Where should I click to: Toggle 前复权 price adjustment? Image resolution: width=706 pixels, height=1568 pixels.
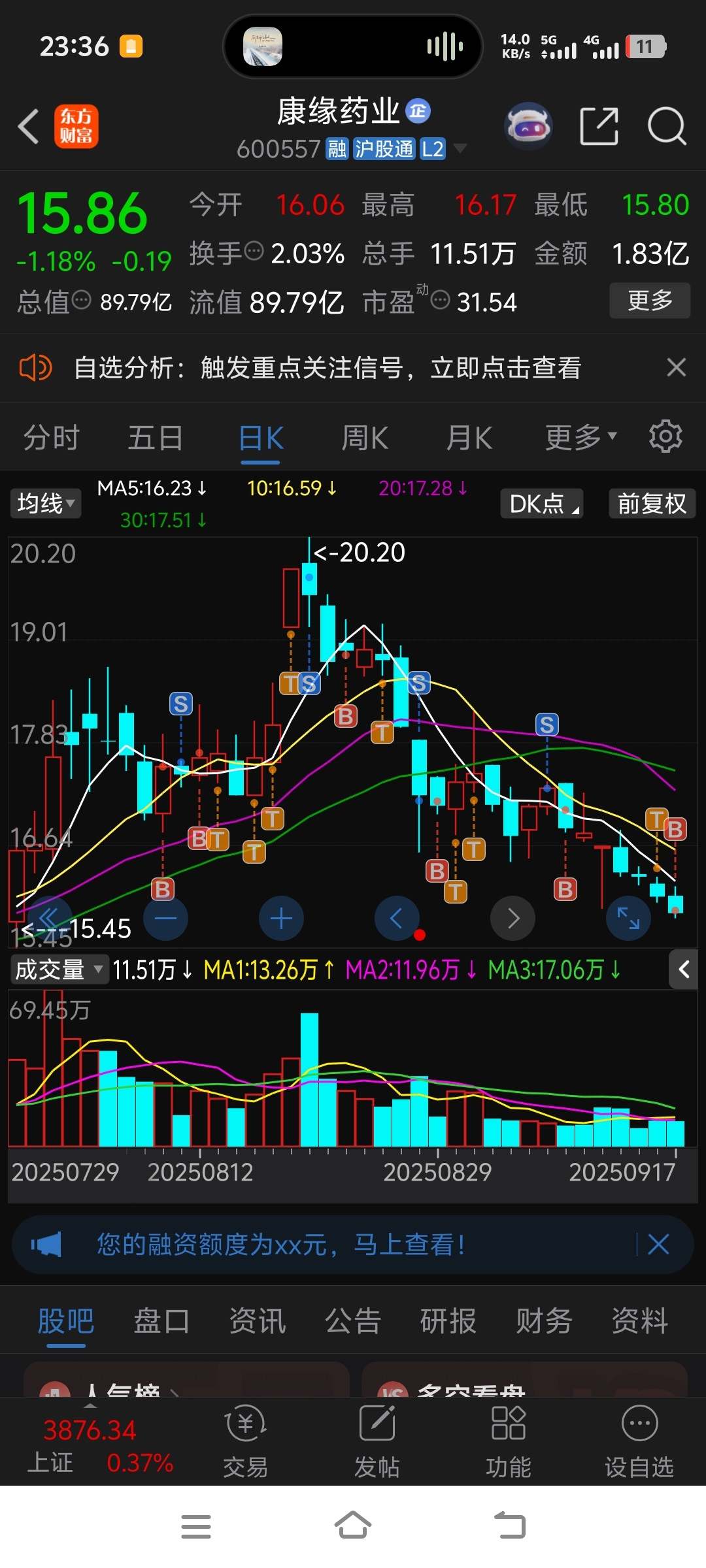point(652,504)
